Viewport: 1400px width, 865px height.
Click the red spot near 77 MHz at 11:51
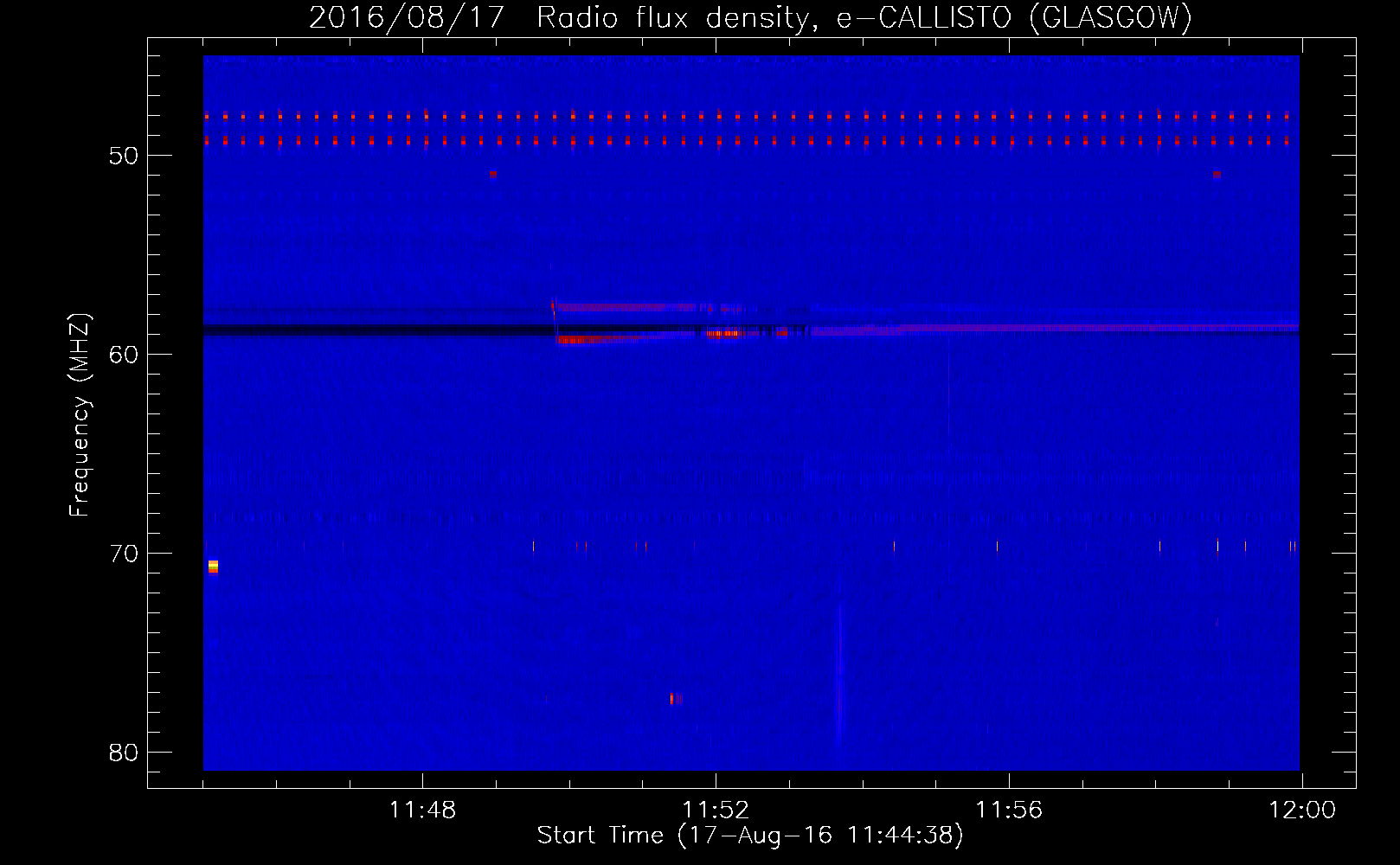(676, 698)
